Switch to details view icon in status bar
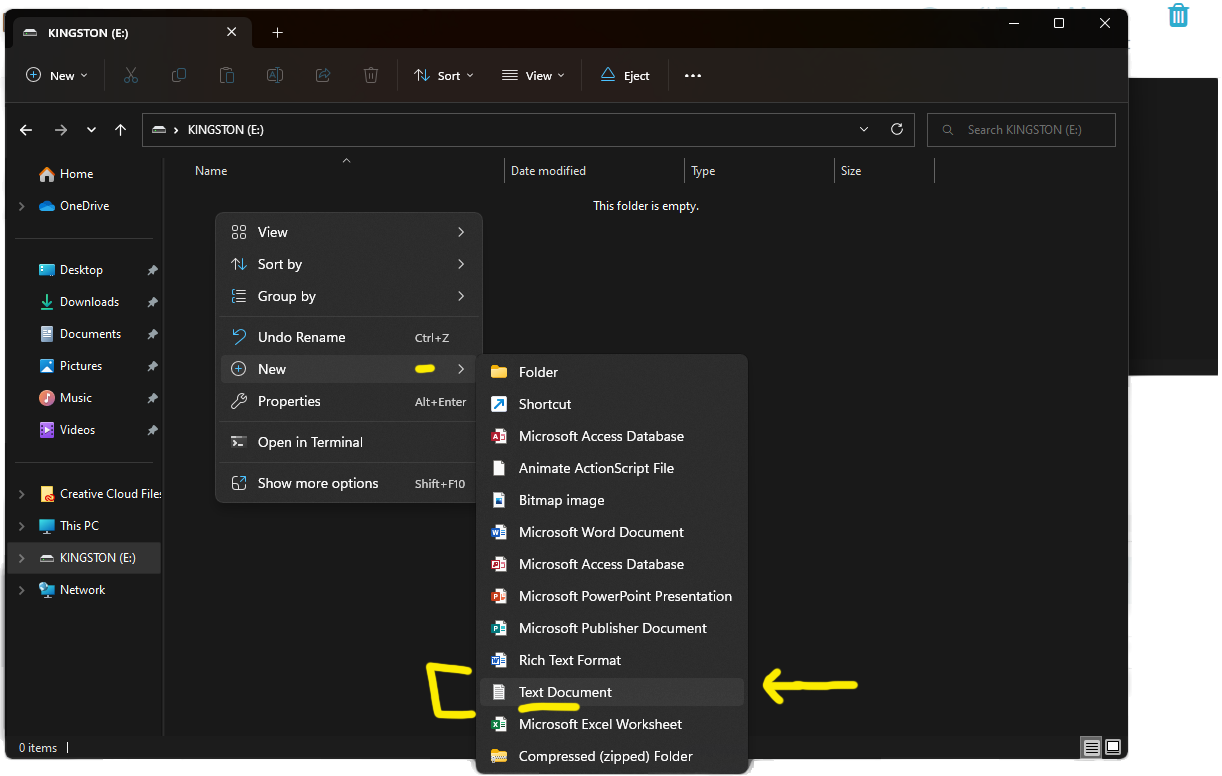Viewport: 1222px width, 776px height. [x=1091, y=747]
